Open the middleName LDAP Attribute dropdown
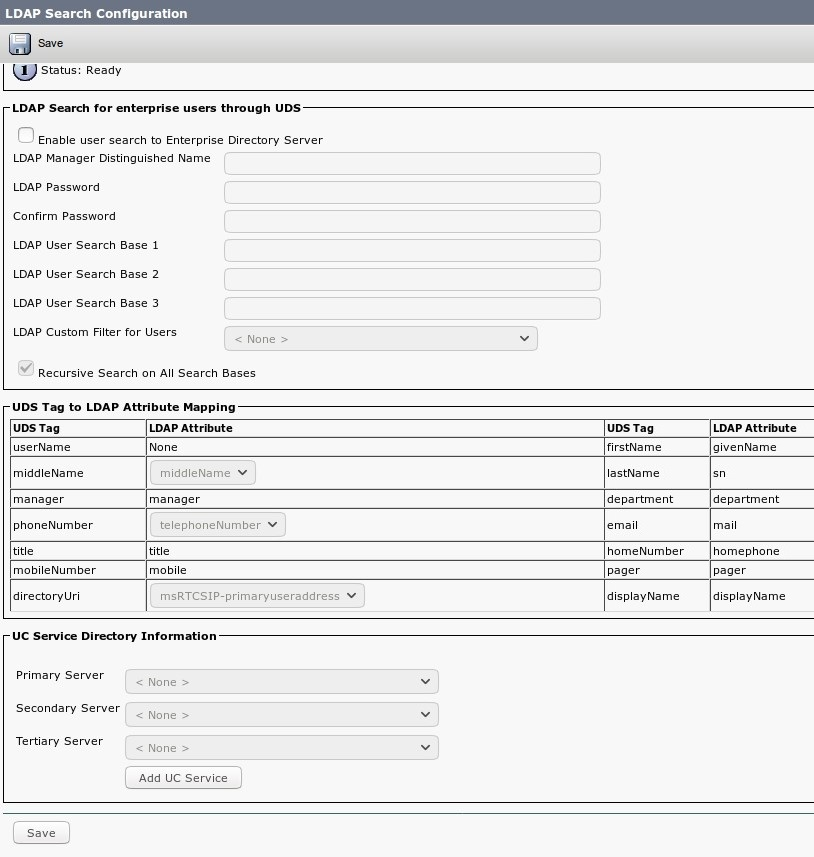 pyautogui.click(x=202, y=472)
